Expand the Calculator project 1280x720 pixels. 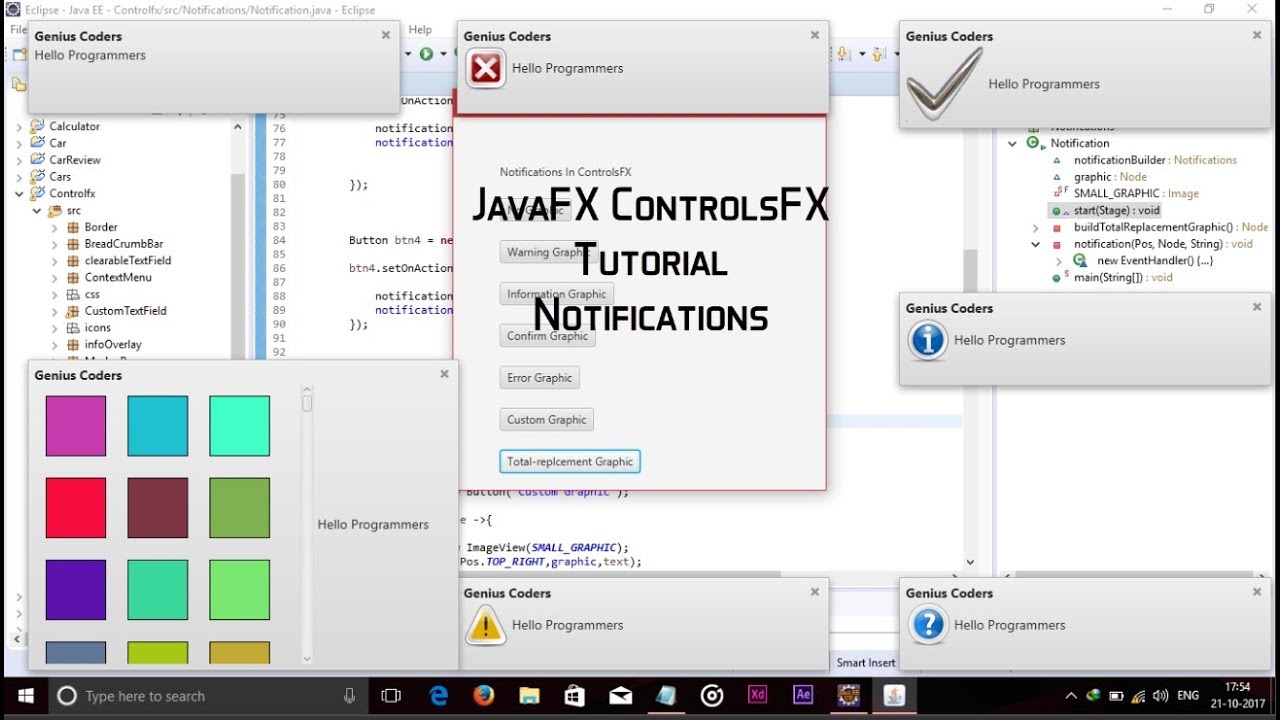[x=19, y=127]
